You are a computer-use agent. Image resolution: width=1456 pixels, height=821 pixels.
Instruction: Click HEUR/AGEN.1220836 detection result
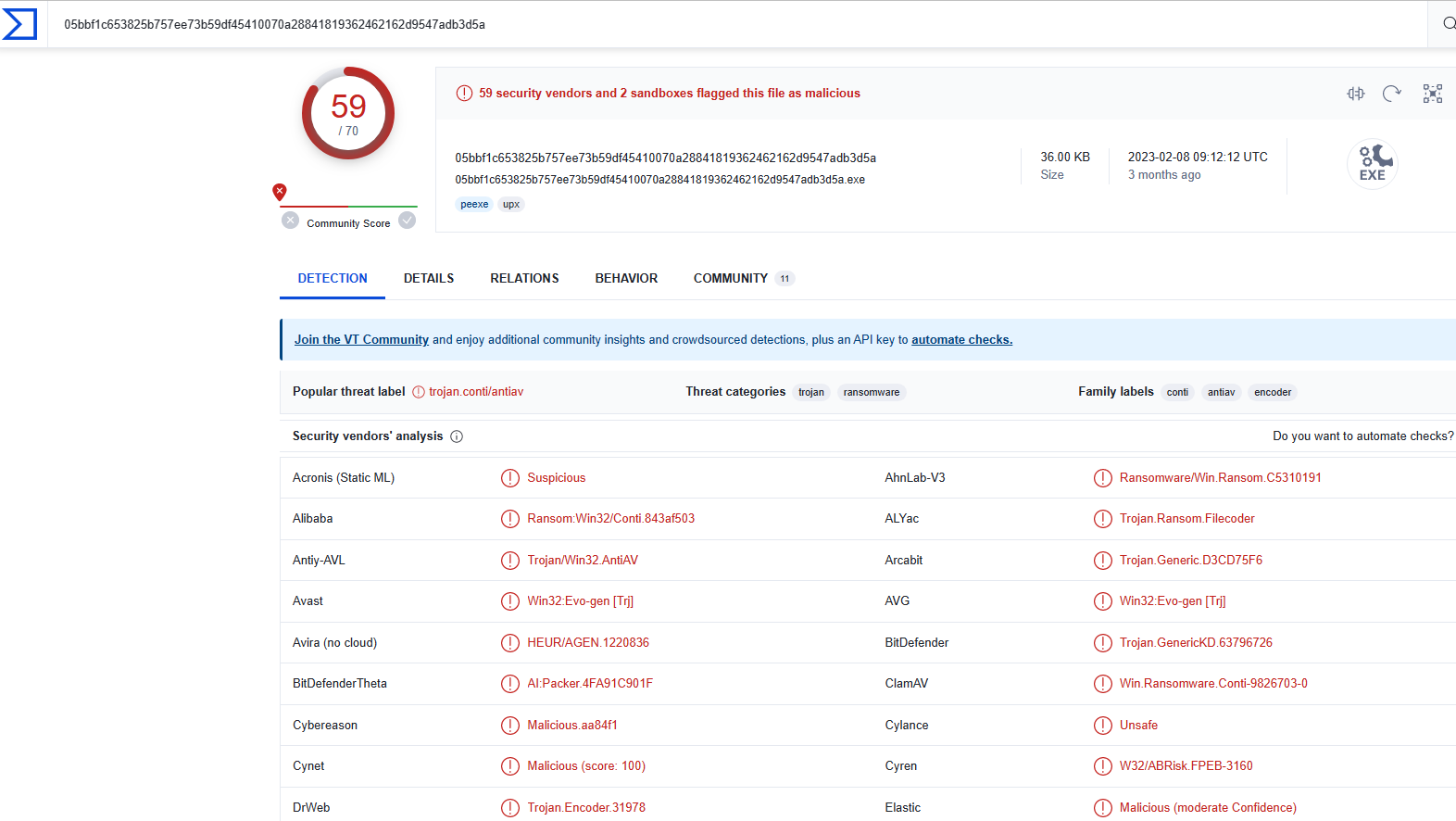click(588, 643)
